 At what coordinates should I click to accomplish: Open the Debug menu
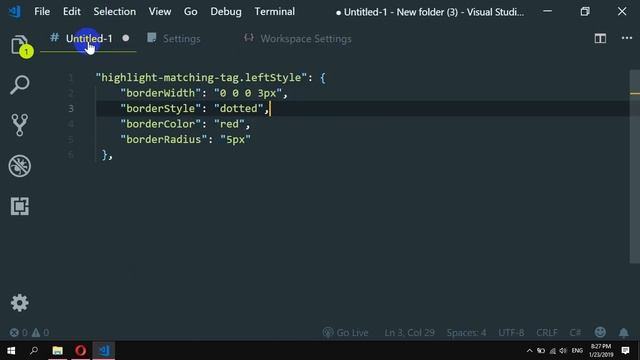point(226,11)
